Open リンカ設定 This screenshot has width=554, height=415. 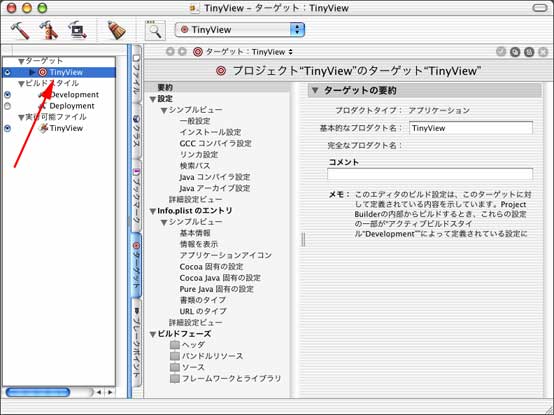(199, 155)
